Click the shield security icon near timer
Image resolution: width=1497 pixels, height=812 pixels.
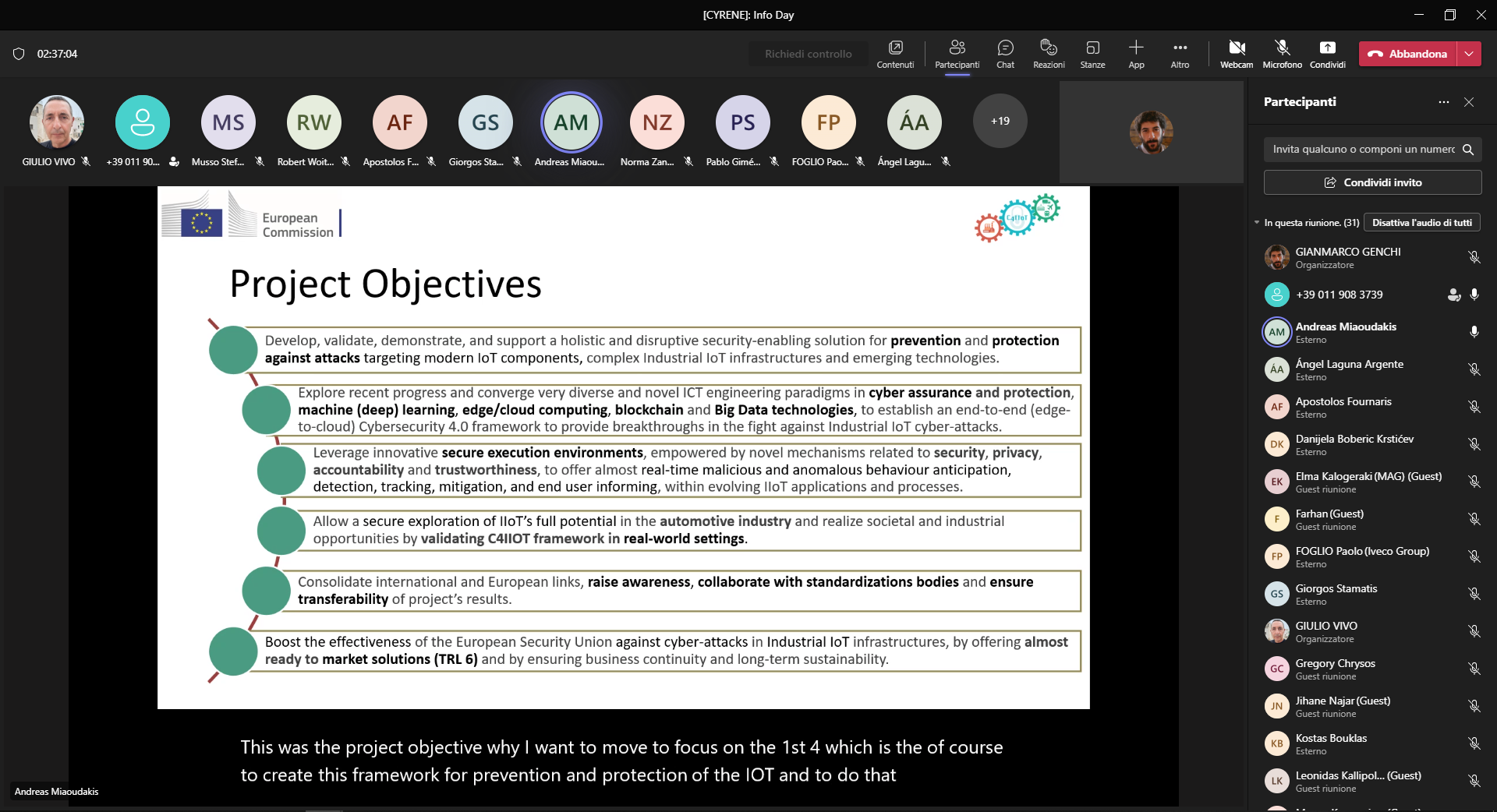[19, 54]
